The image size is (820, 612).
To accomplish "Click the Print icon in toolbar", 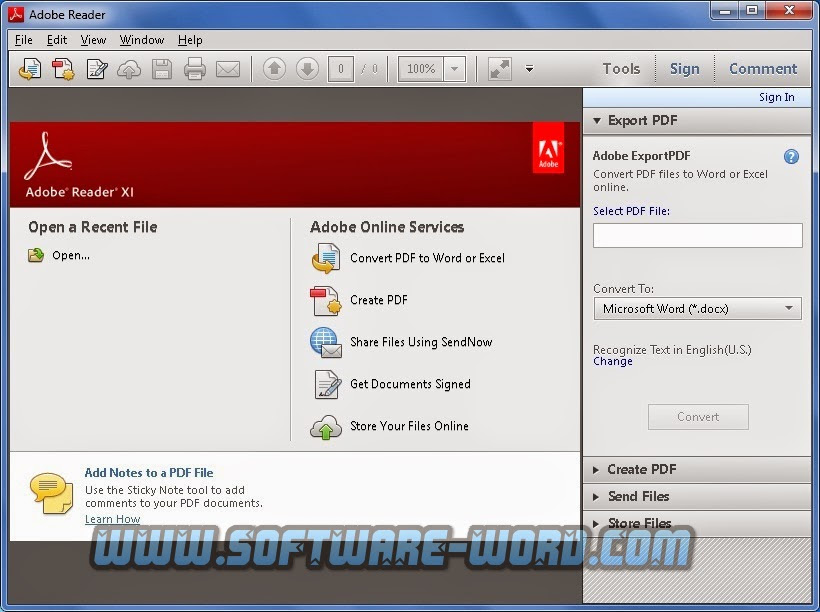I will [x=195, y=69].
